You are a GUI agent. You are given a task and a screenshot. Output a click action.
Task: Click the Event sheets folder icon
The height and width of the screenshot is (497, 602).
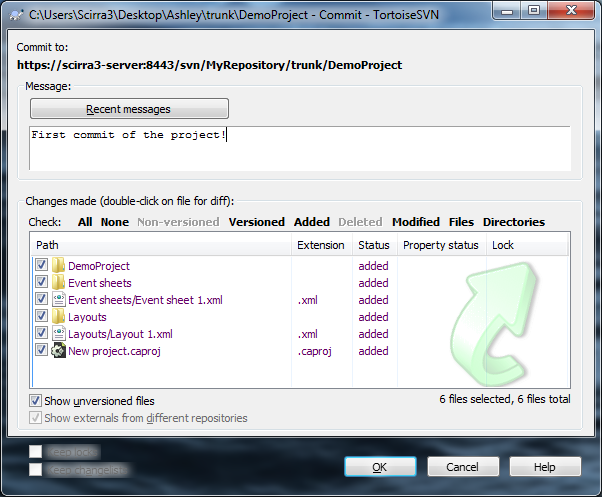58,282
